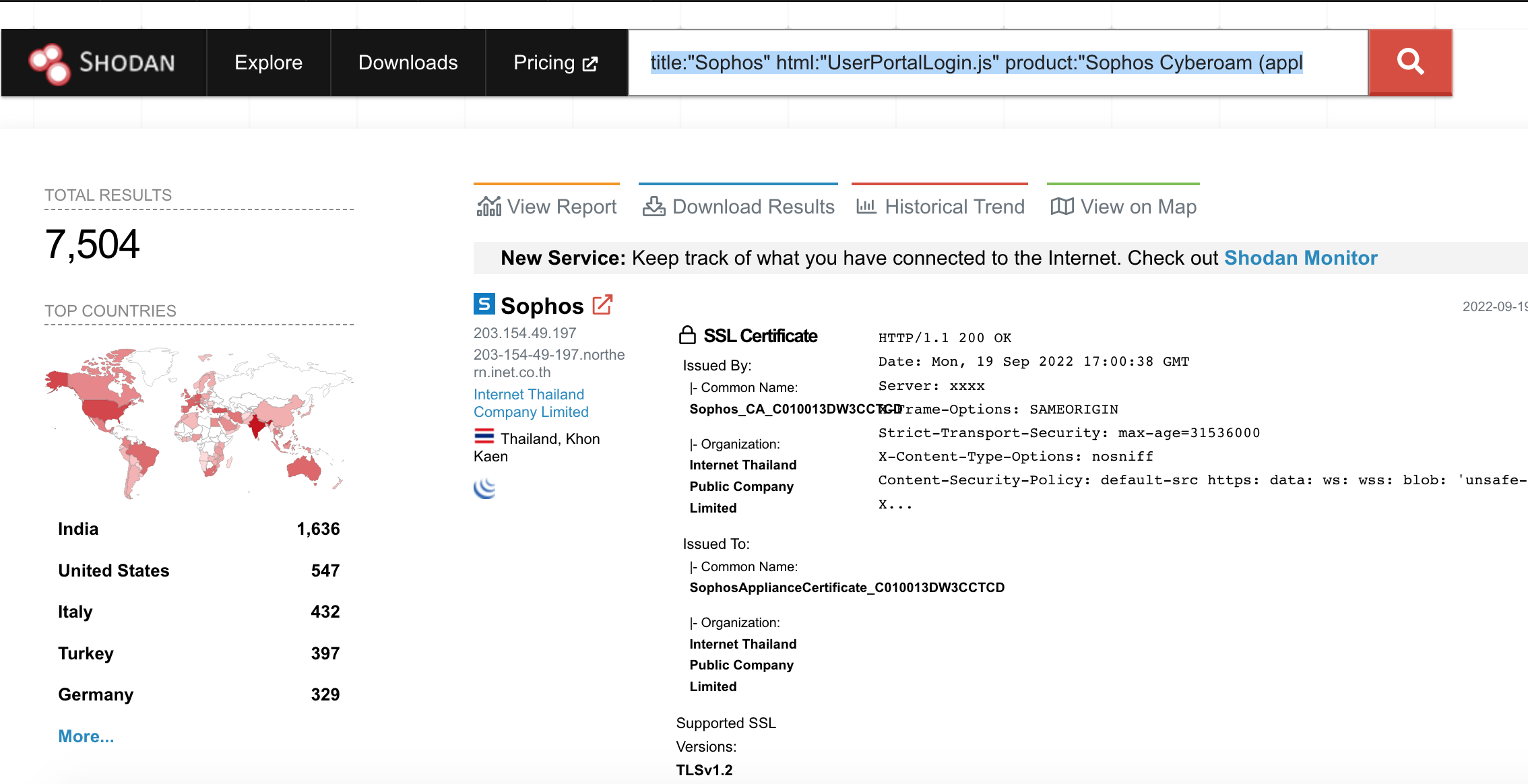Click the View on Map icon
Image resolution: width=1528 pixels, height=784 pixels.
coord(1062,206)
